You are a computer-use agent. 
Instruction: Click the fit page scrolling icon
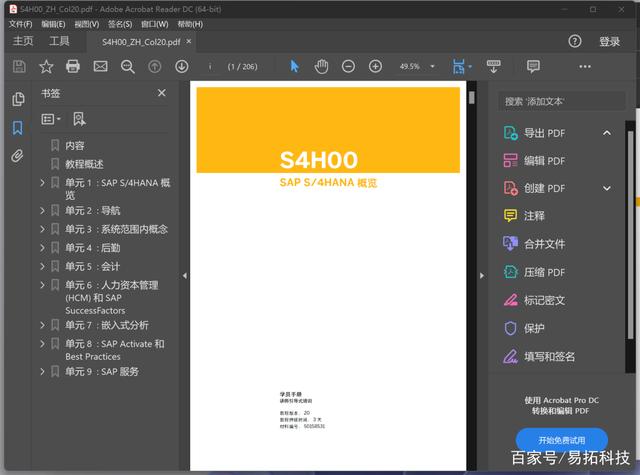pos(459,67)
